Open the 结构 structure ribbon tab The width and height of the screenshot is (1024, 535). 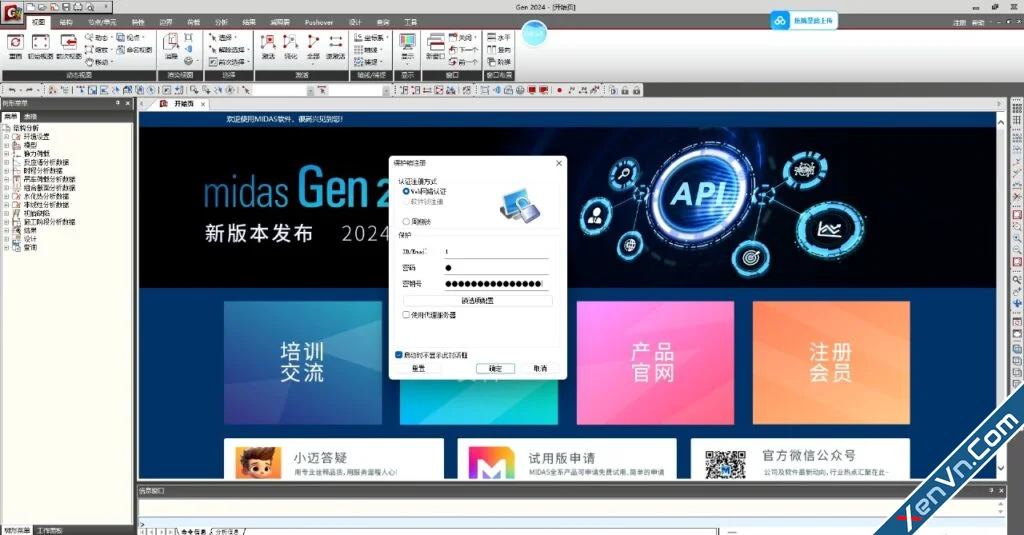pyautogui.click(x=66, y=22)
